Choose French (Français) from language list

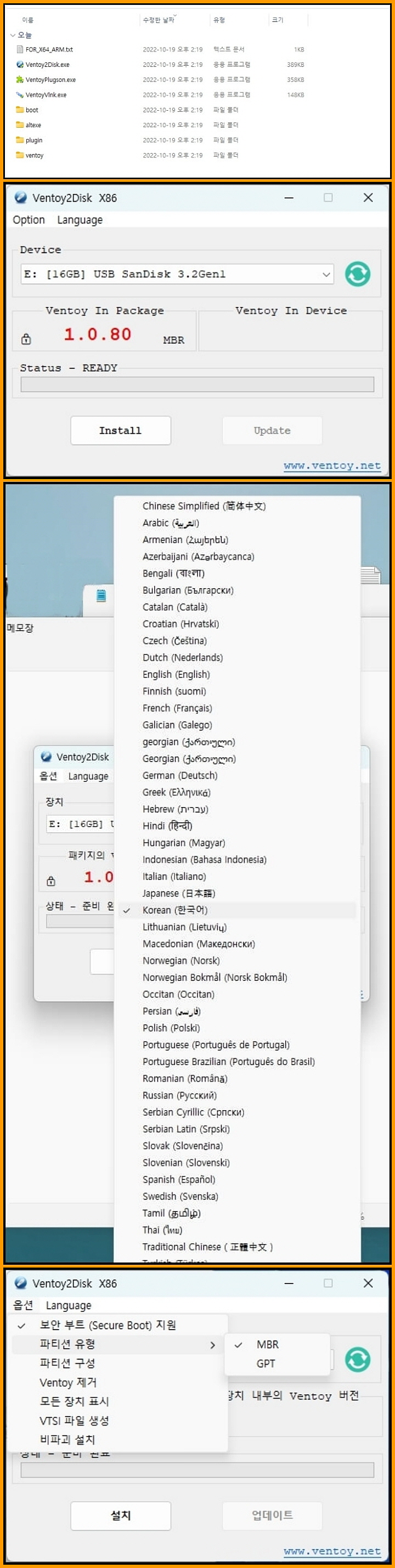(x=177, y=708)
